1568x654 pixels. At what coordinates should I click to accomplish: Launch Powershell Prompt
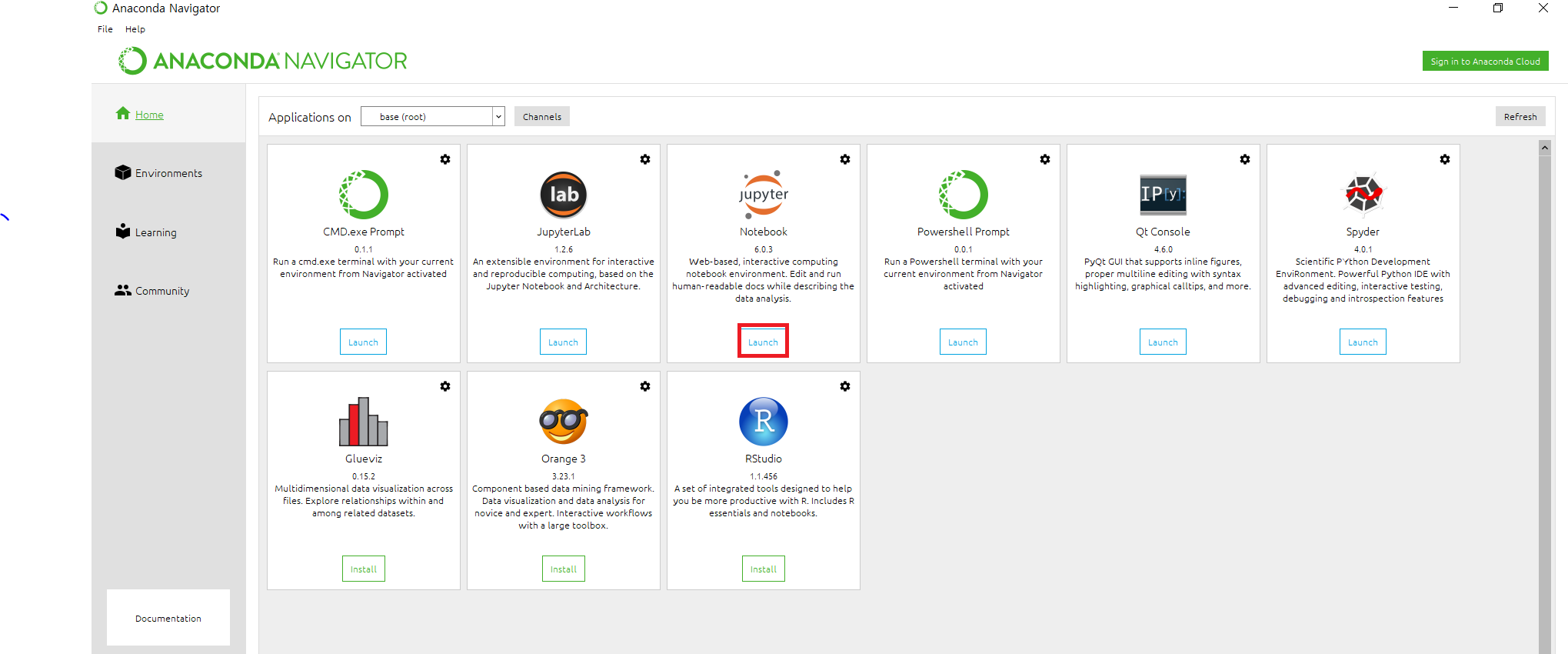[x=964, y=342]
